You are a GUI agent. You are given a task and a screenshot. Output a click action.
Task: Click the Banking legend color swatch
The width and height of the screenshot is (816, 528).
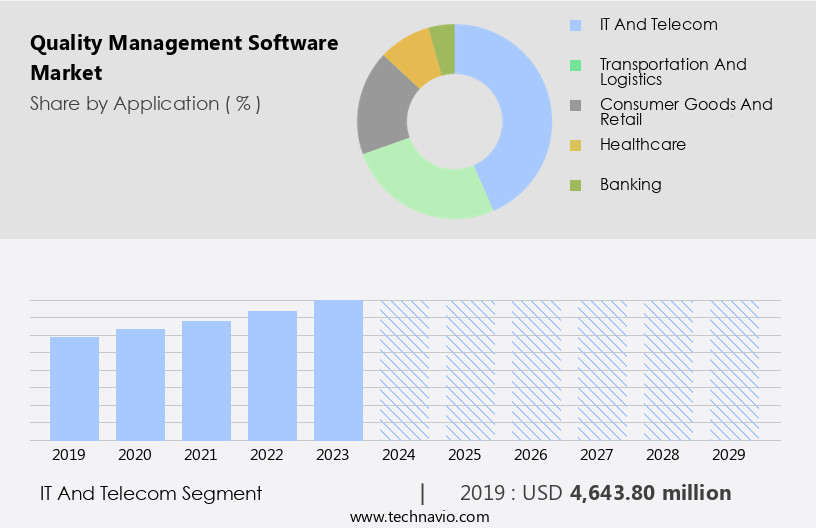575,185
